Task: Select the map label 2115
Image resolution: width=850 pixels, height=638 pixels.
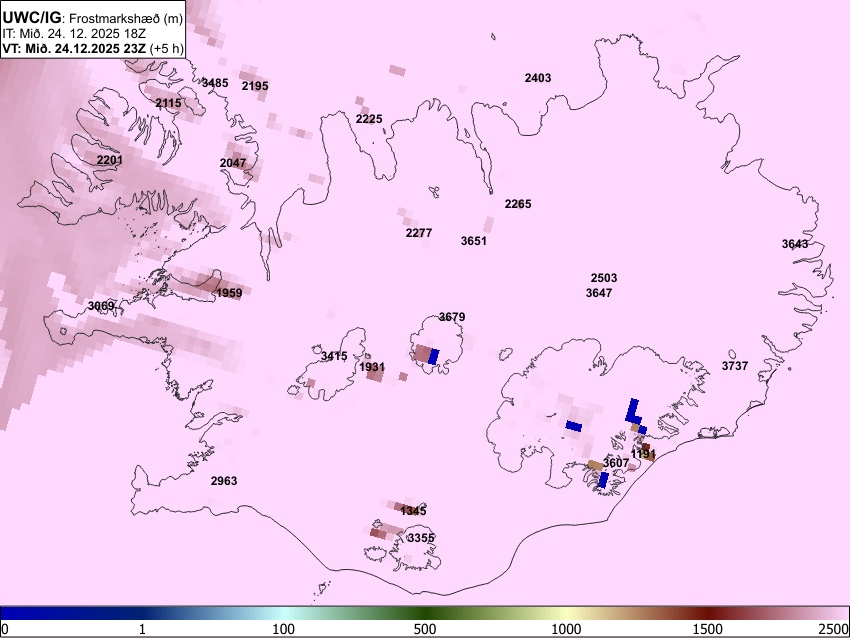Action: coord(169,103)
